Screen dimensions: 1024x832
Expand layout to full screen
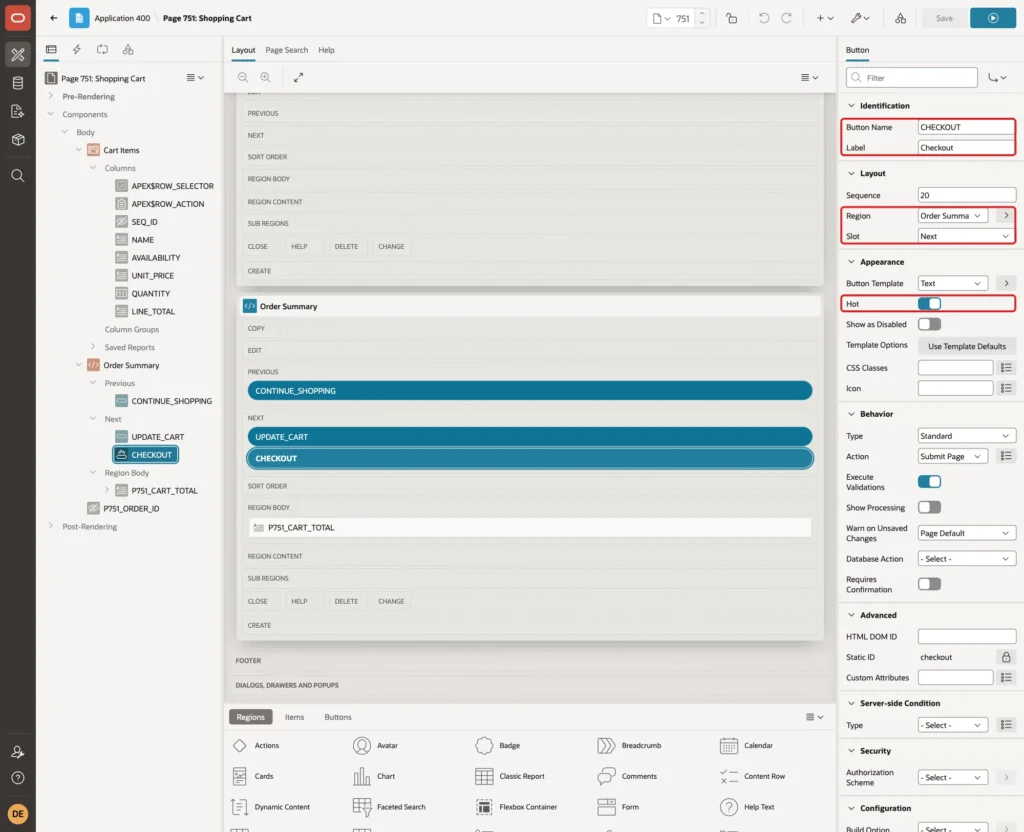[x=298, y=77]
